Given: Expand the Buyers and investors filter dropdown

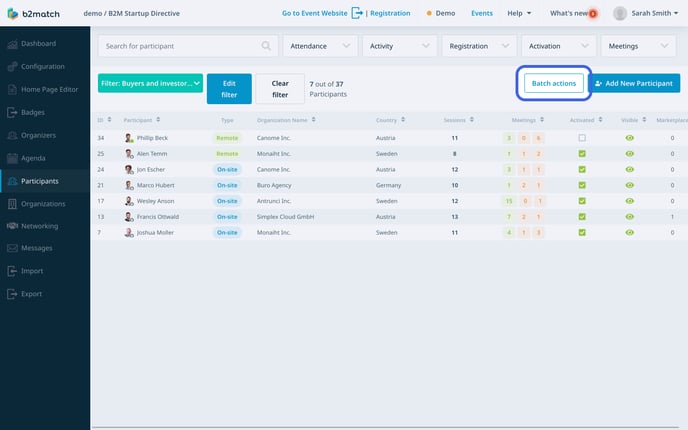Looking at the screenshot, I should (x=150, y=83).
